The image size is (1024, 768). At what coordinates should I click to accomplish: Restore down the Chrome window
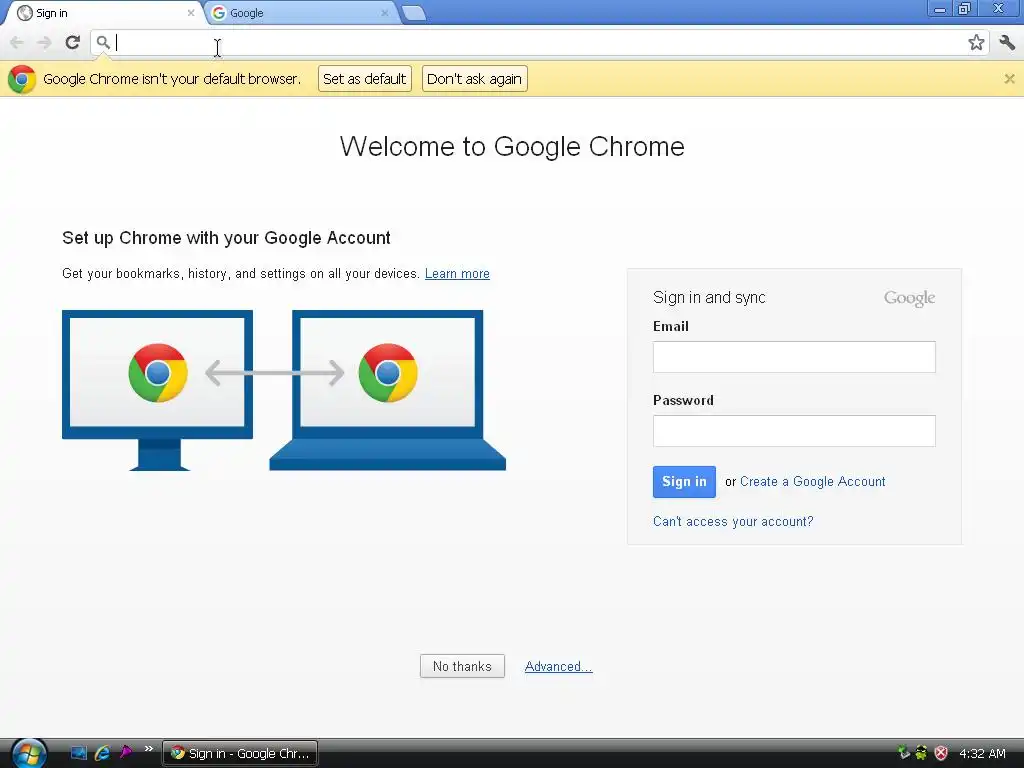coord(964,9)
